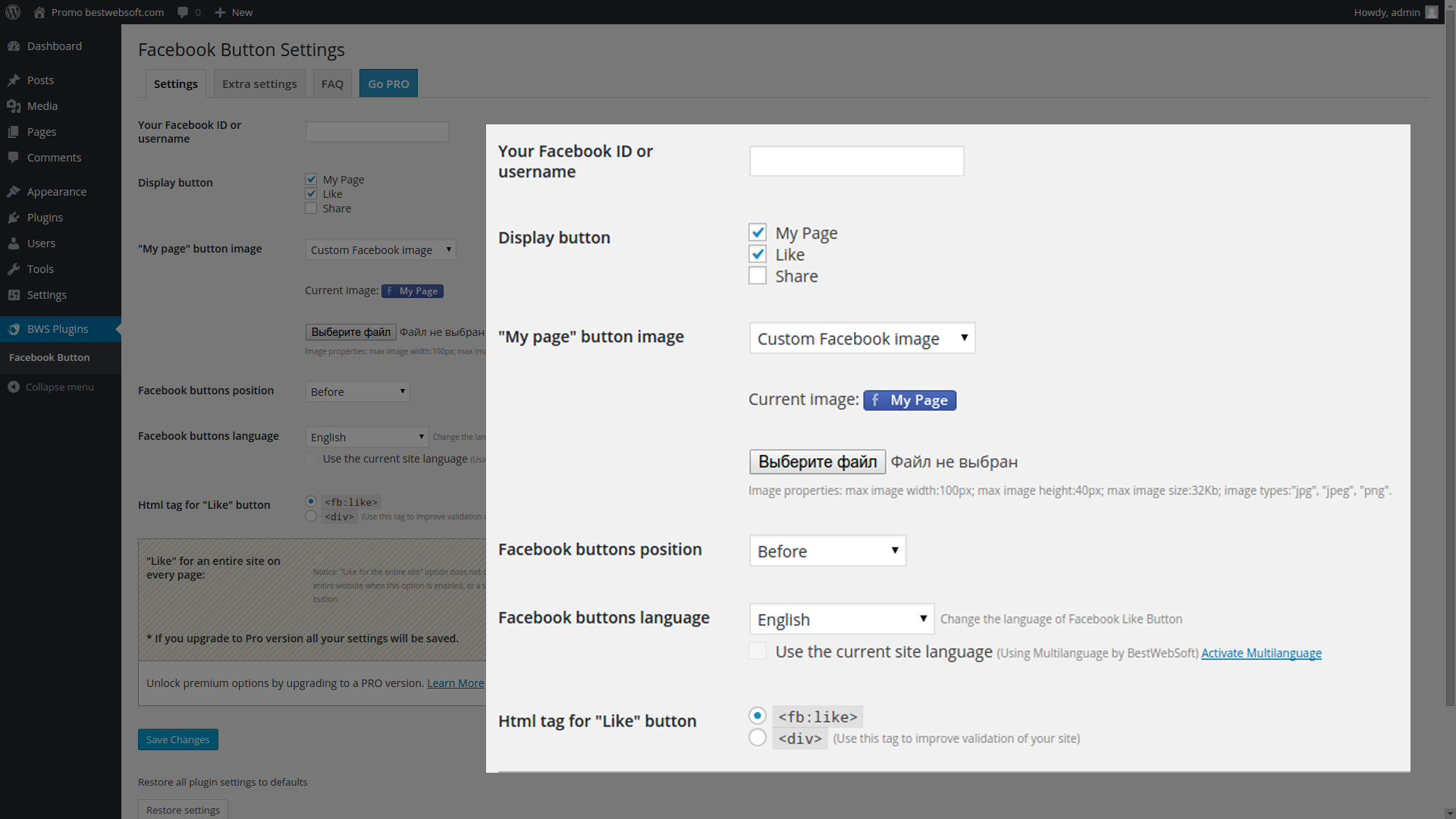Click the text Restore all plugin settings to defaults

[x=223, y=782]
